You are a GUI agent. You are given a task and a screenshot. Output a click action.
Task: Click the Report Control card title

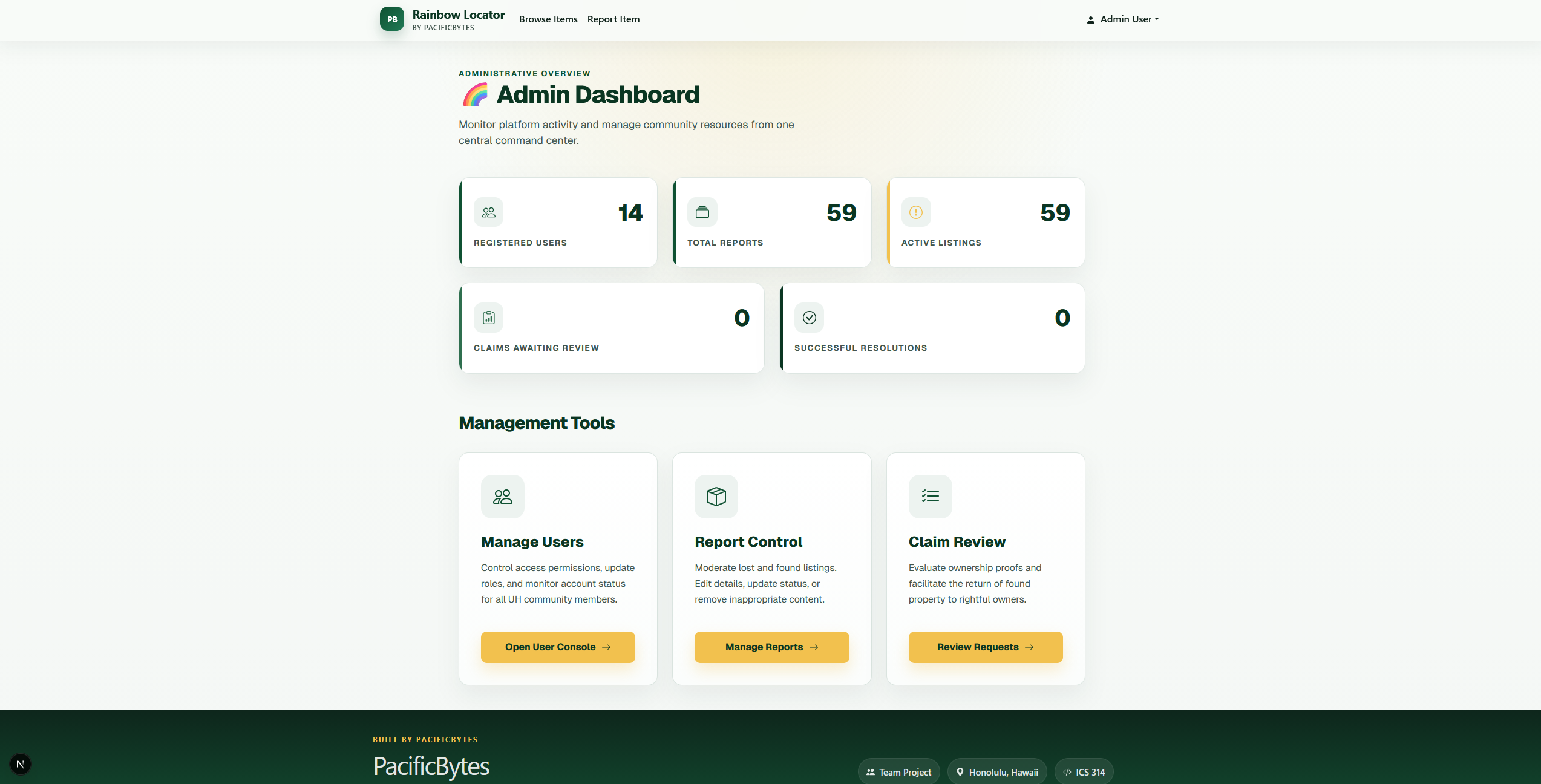tap(748, 542)
